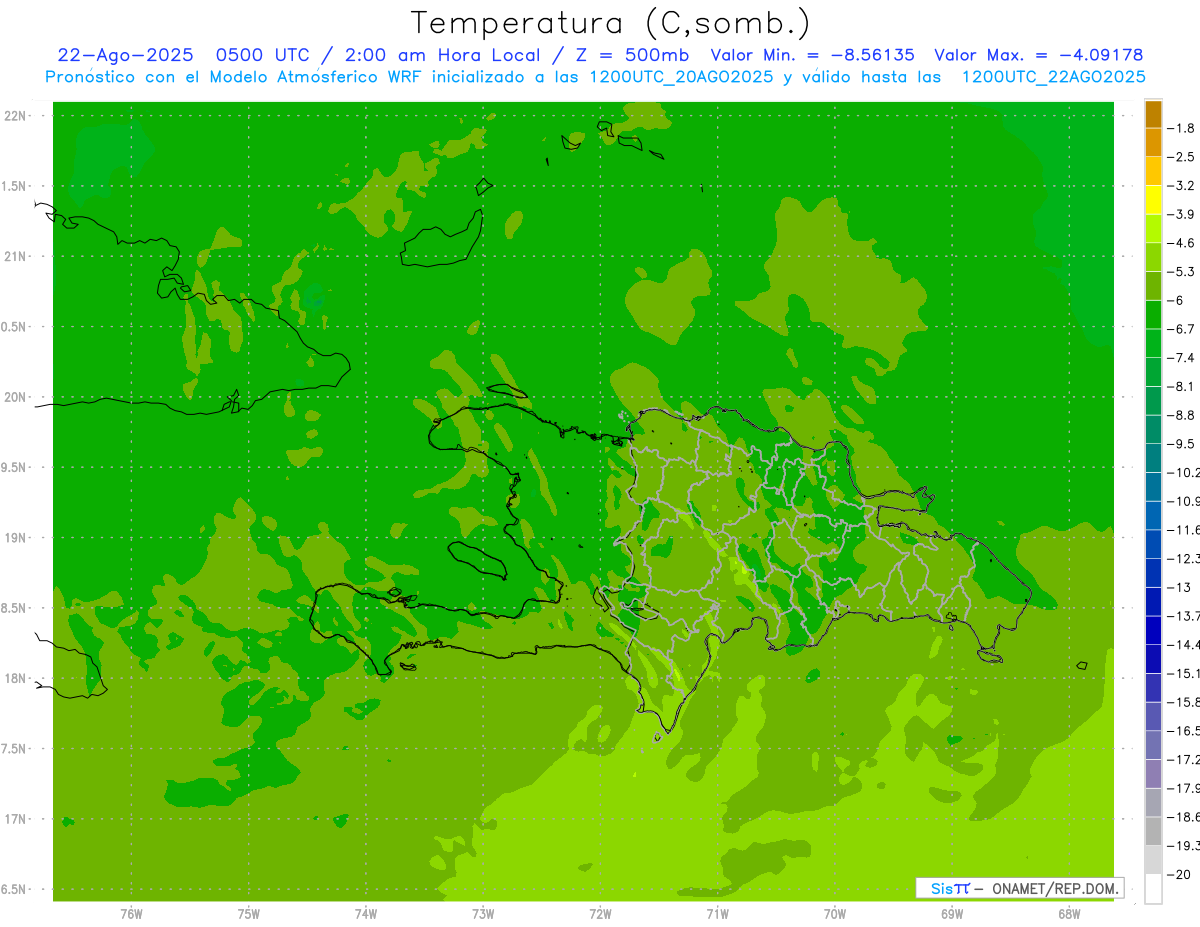Image resolution: width=1200 pixels, height=927 pixels.
Task: Click the "74W" longitude axis label
Action: click(366, 914)
